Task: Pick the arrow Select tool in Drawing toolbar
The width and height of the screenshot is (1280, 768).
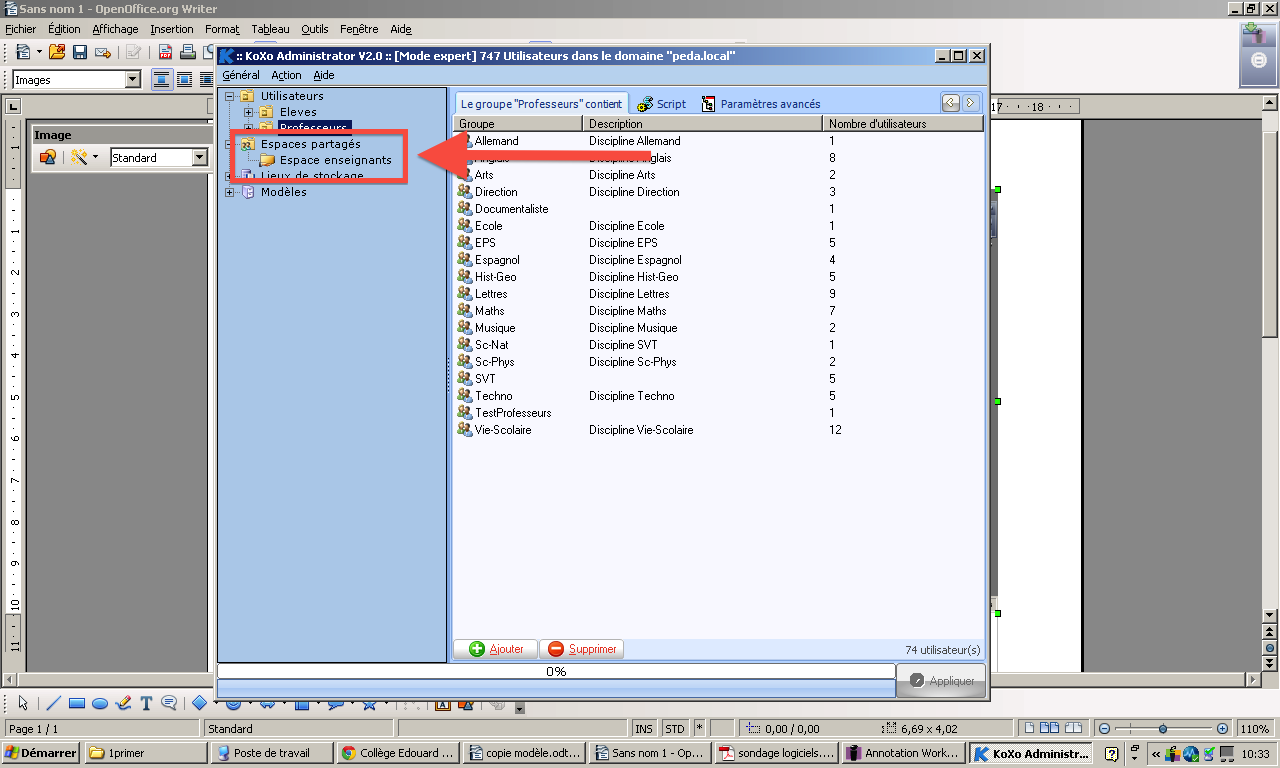Action: (23, 703)
